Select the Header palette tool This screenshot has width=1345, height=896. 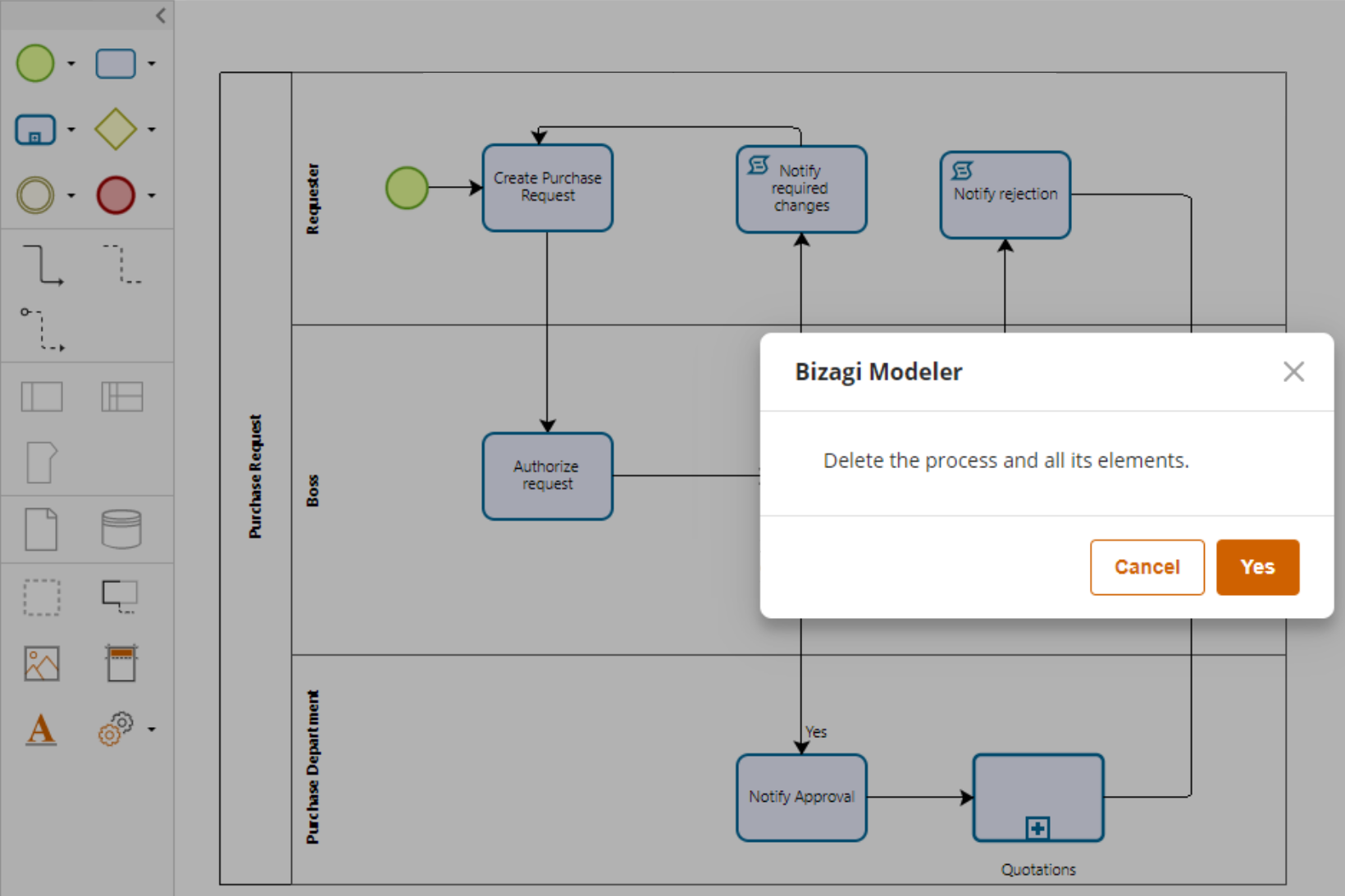[x=121, y=663]
